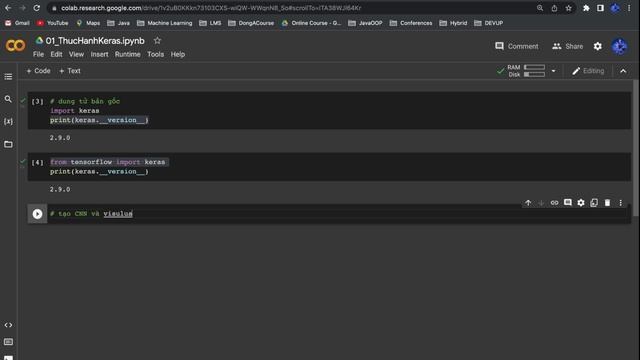The width and height of the screenshot is (640, 360).
Task: Delete the current cell
Action: point(607,203)
